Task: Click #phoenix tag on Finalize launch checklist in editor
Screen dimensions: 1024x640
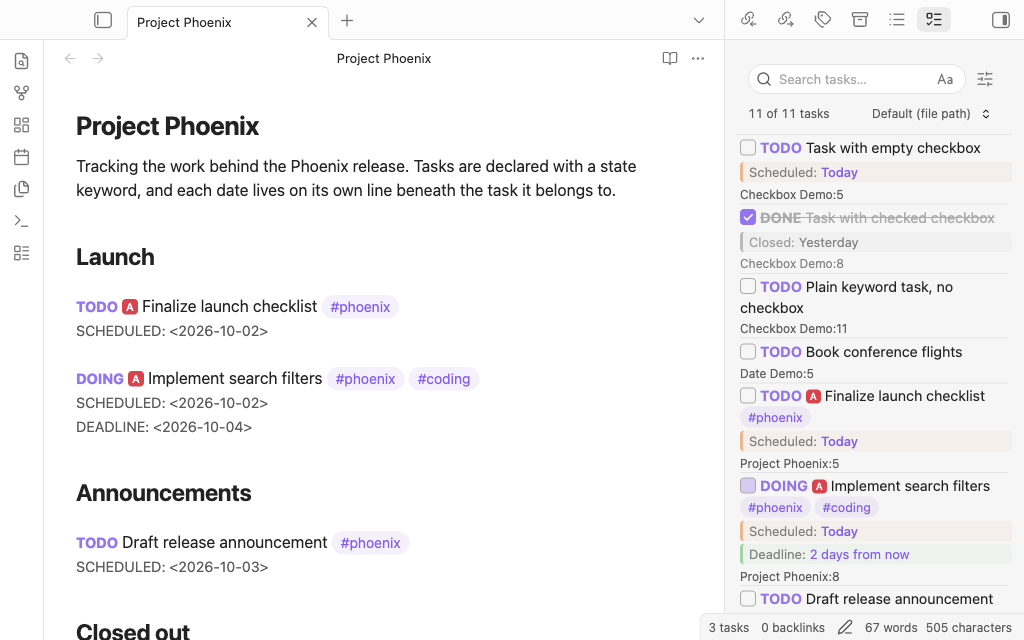Action: pos(360,307)
